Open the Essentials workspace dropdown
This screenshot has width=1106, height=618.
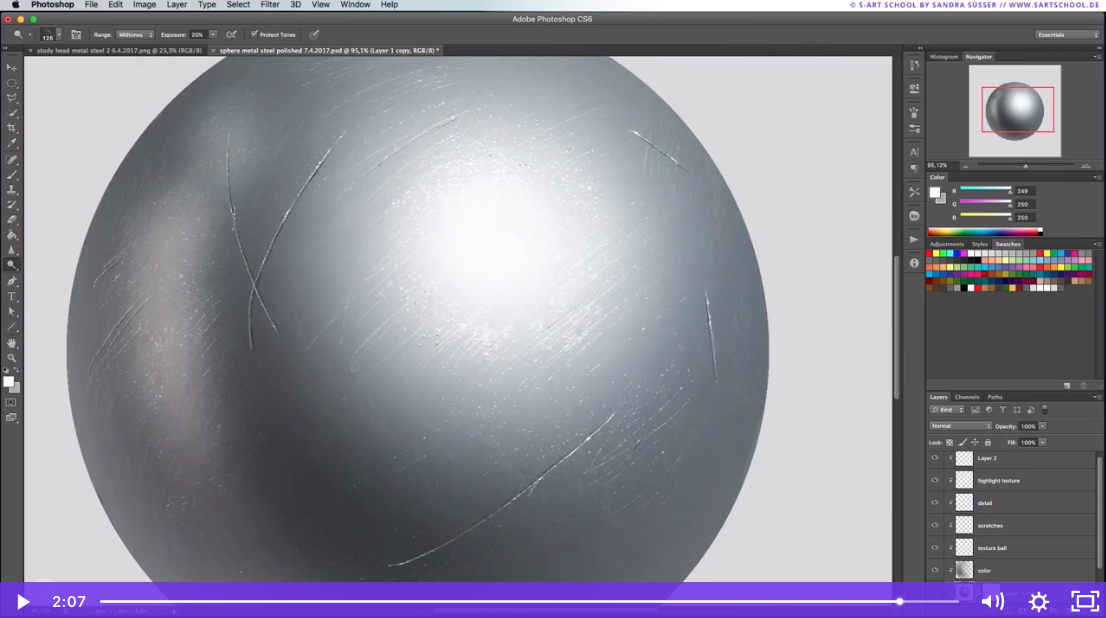click(1066, 35)
